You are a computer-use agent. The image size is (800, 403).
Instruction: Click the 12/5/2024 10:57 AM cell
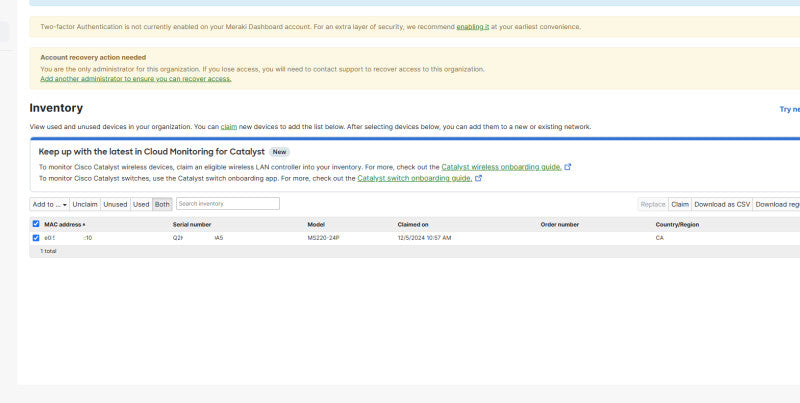[x=424, y=238]
